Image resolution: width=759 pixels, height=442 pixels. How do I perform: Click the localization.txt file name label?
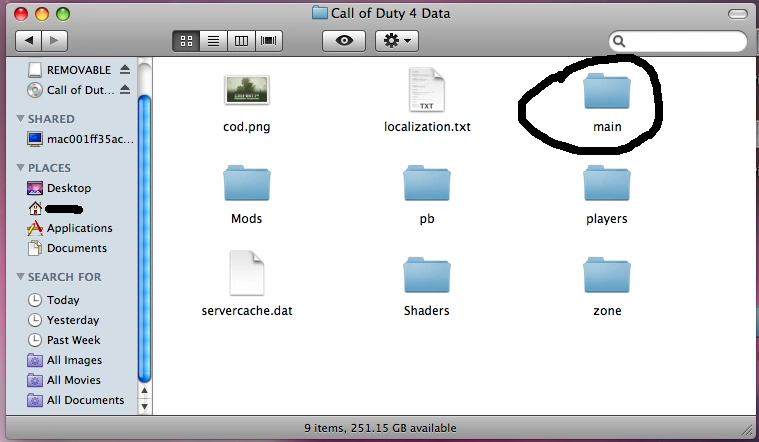pyautogui.click(x=427, y=127)
